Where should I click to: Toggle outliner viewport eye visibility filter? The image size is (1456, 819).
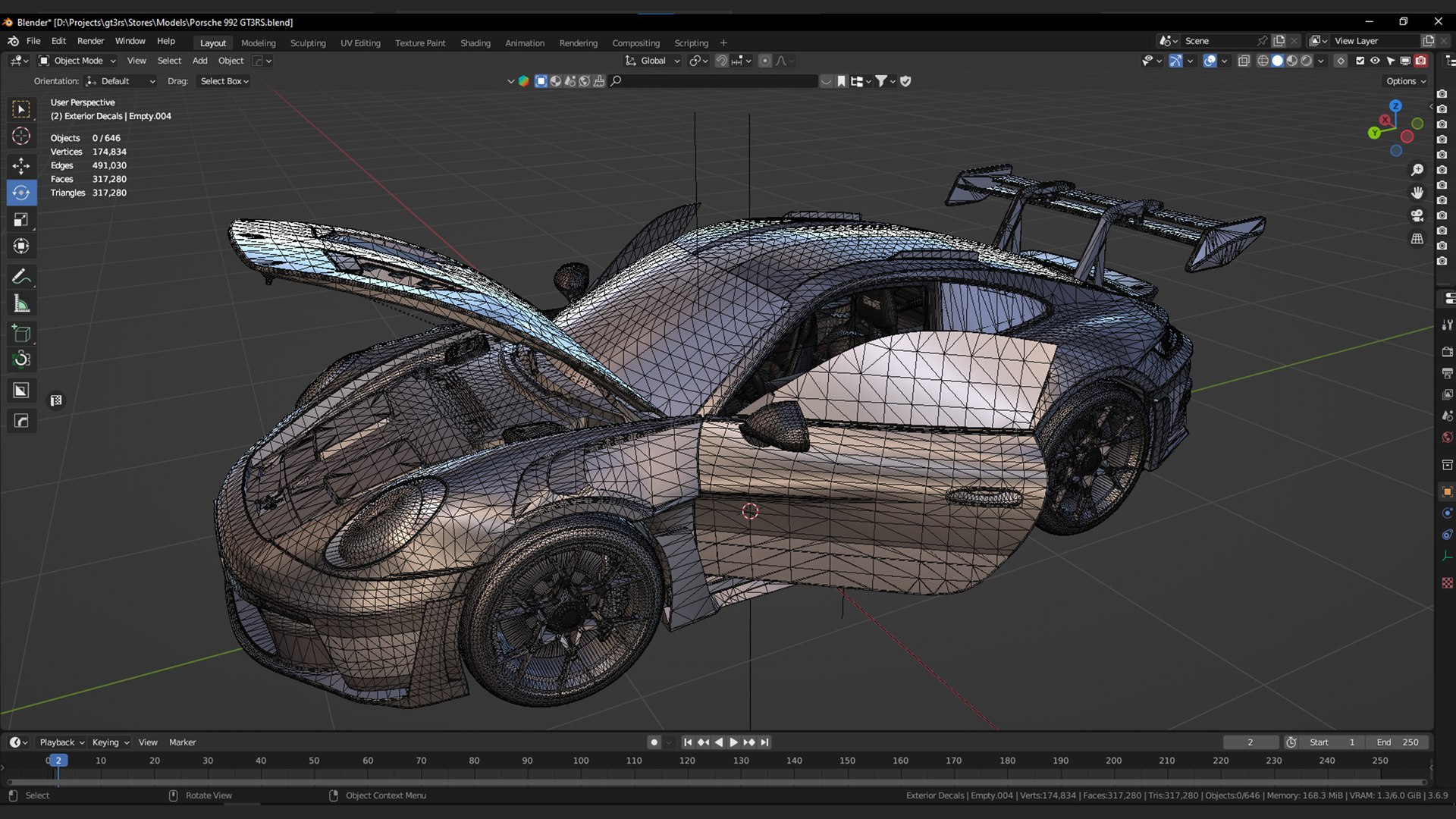(1375, 61)
